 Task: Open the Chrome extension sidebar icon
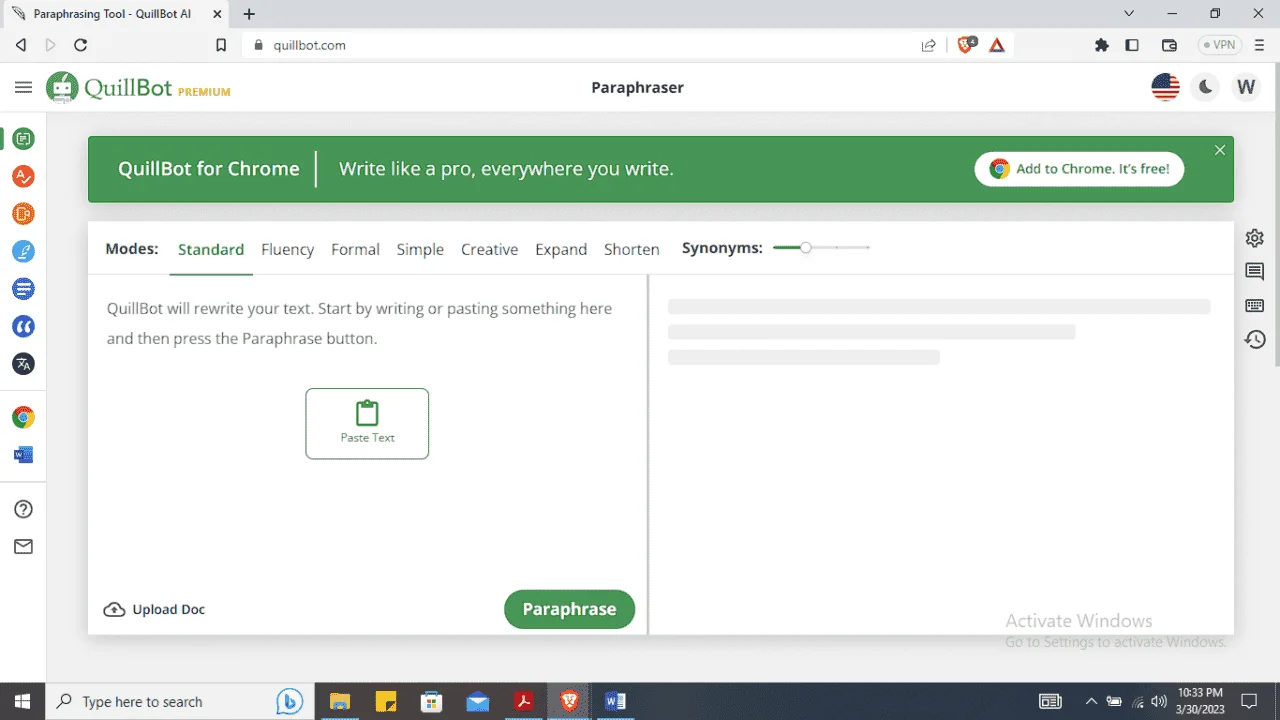click(x=23, y=417)
